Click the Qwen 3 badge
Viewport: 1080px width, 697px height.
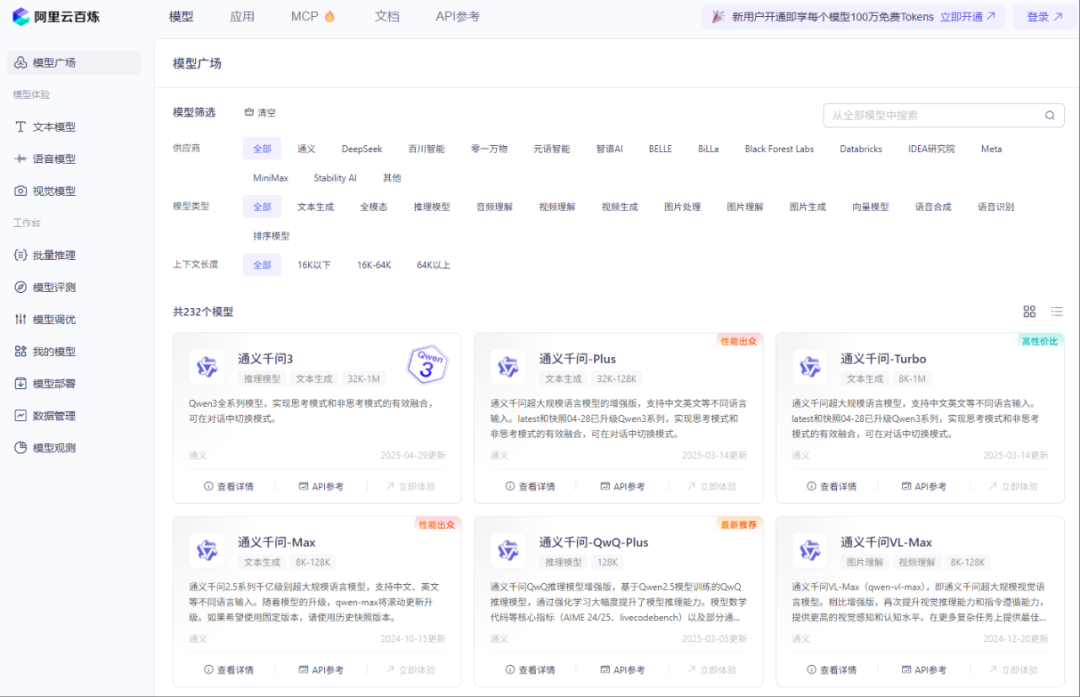[427, 364]
